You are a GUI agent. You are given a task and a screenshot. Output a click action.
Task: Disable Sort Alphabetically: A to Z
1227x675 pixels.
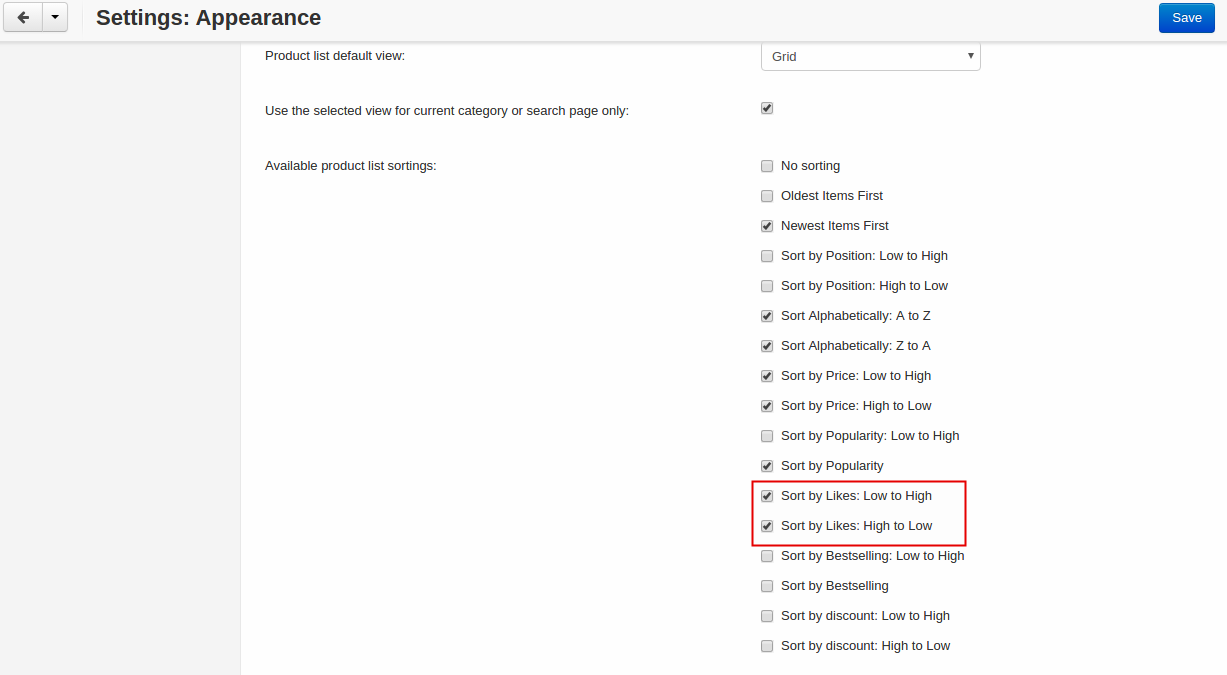767,316
